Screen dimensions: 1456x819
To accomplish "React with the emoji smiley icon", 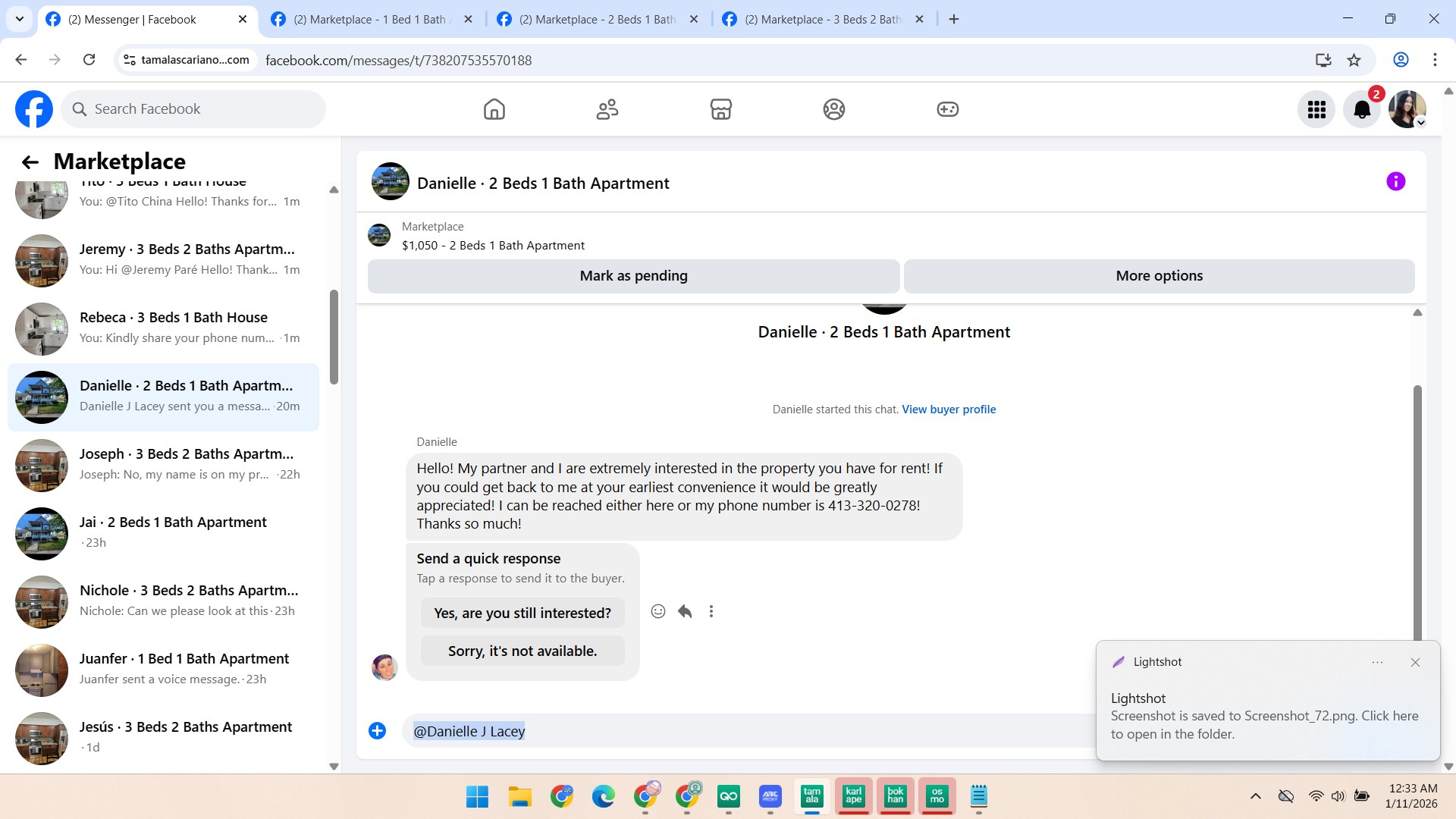I will pyautogui.click(x=657, y=611).
